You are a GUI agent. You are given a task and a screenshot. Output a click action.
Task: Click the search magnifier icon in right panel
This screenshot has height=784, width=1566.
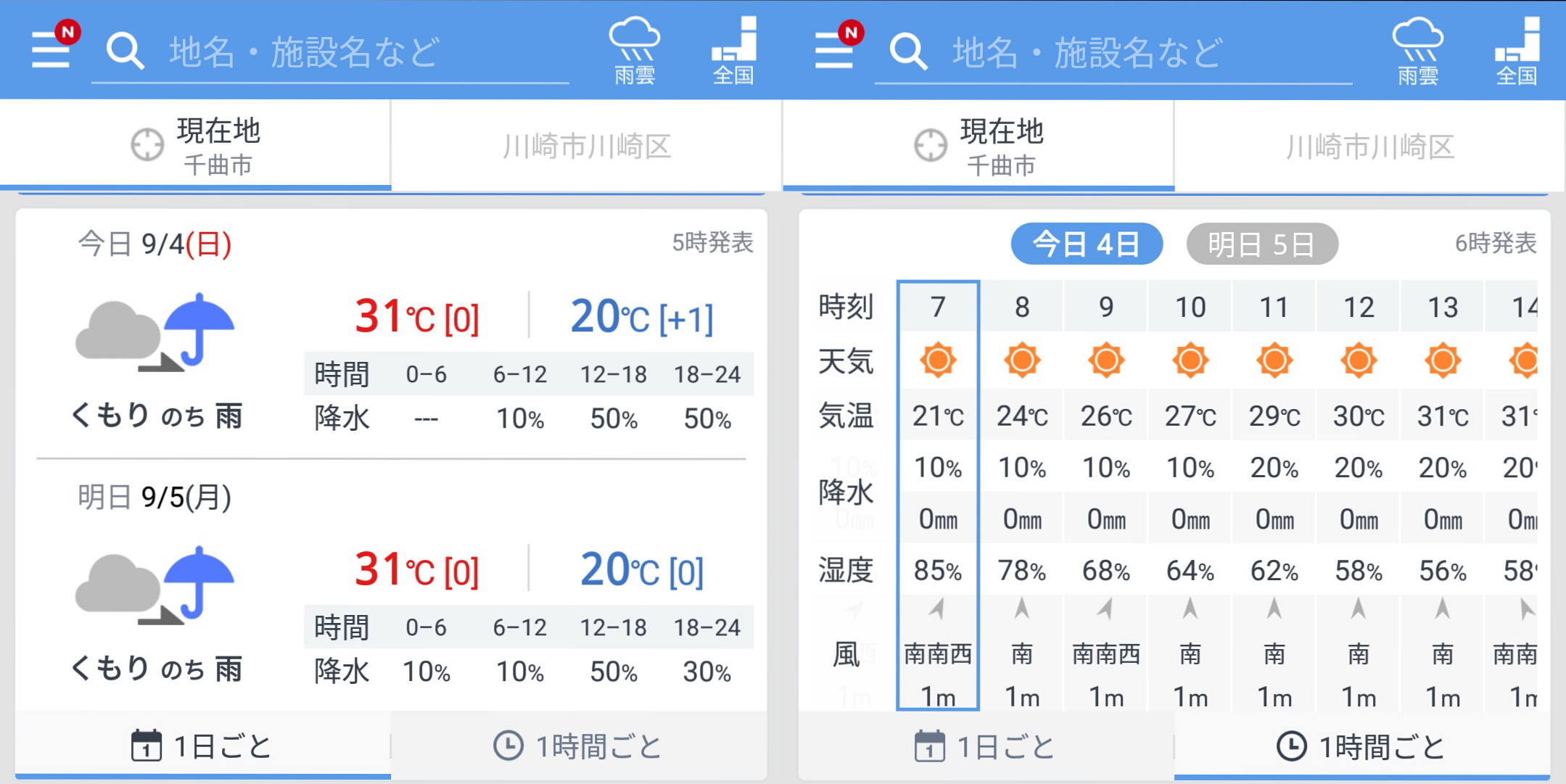[908, 51]
